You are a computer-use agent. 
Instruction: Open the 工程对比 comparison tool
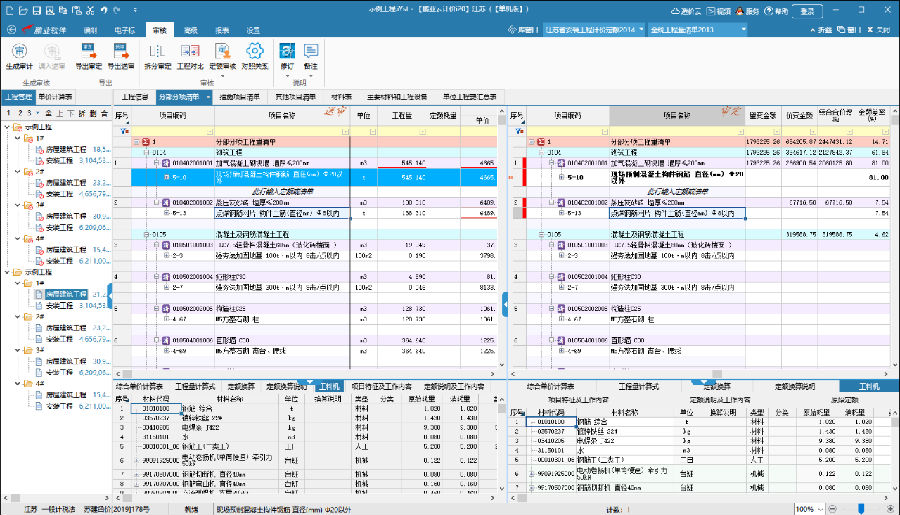coord(190,54)
